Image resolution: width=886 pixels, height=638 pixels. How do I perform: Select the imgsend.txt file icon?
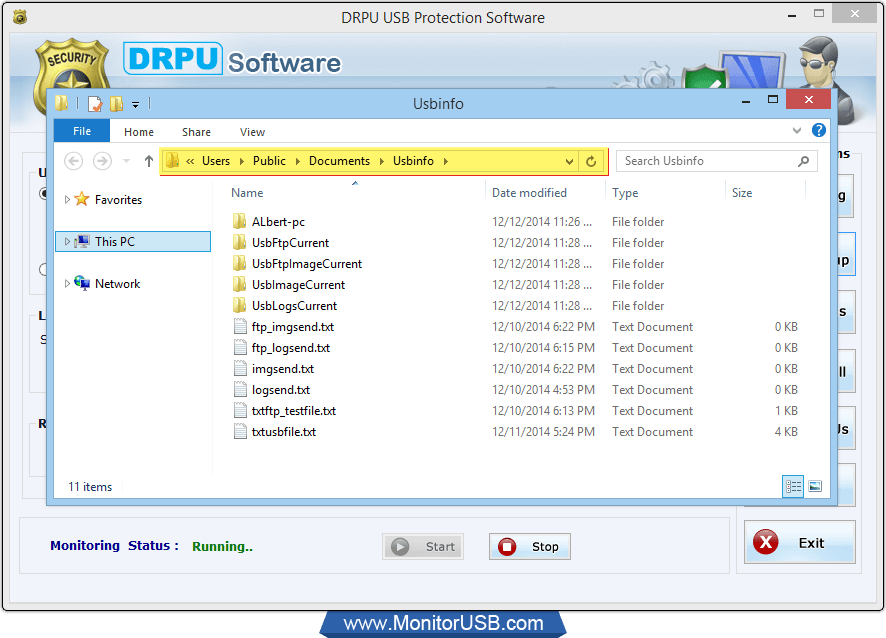[240, 368]
